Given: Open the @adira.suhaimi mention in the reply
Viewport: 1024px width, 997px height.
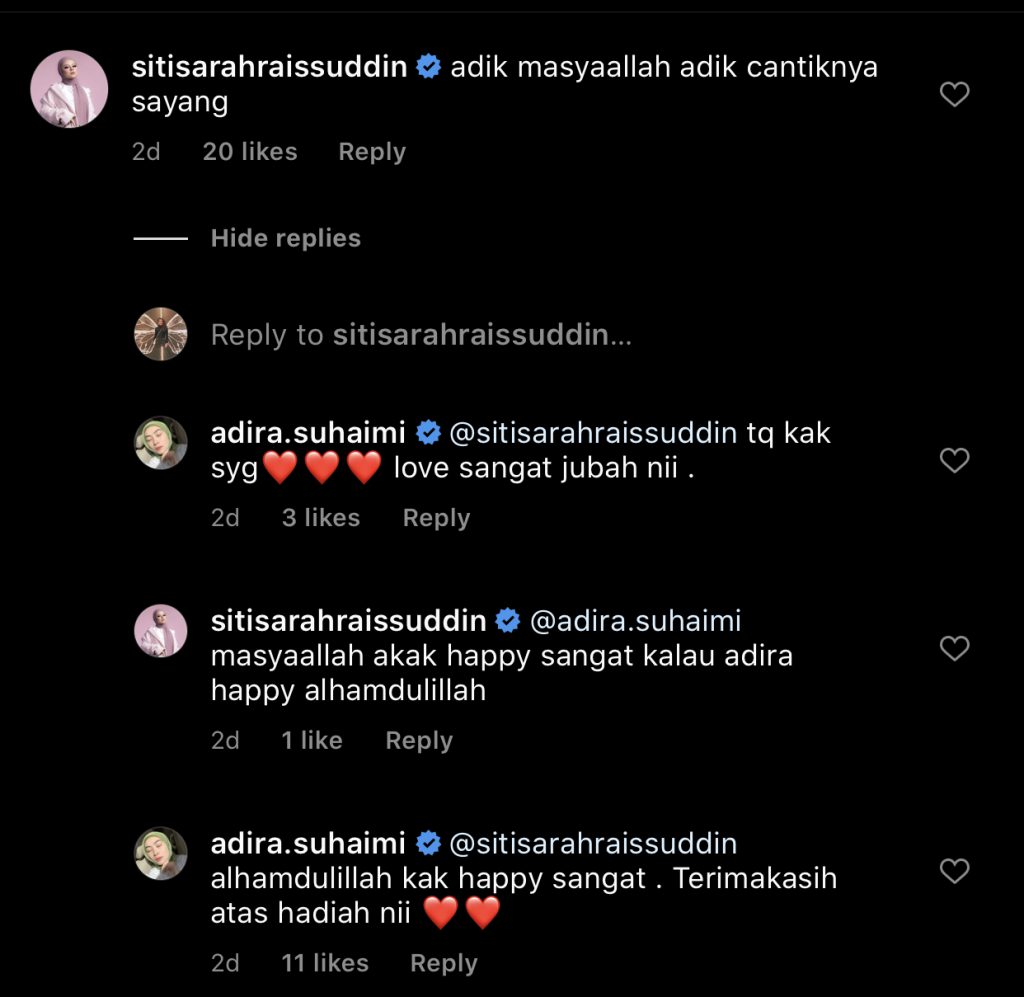Looking at the screenshot, I should point(635,621).
